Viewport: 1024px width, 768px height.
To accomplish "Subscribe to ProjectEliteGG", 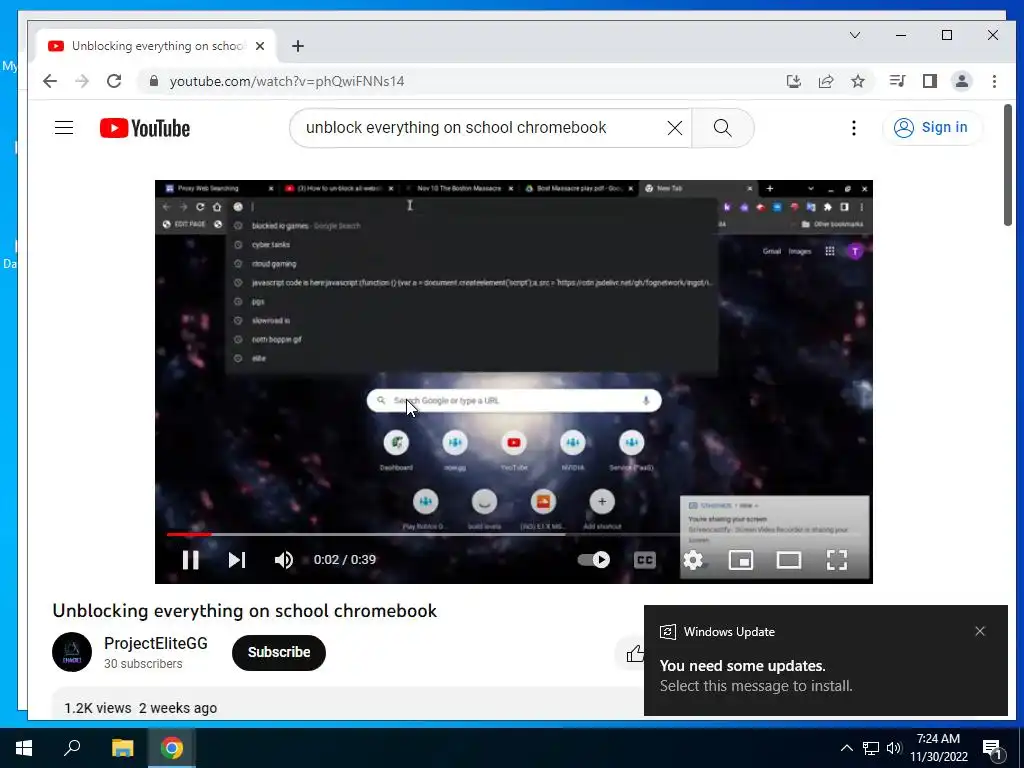I will coord(279,652).
